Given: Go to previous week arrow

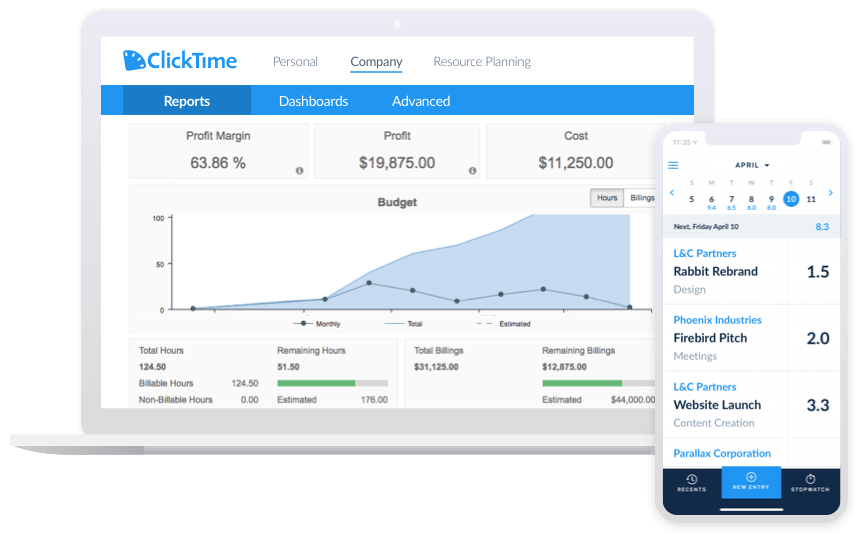Looking at the screenshot, I should pyautogui.click(x=672, y=192).
